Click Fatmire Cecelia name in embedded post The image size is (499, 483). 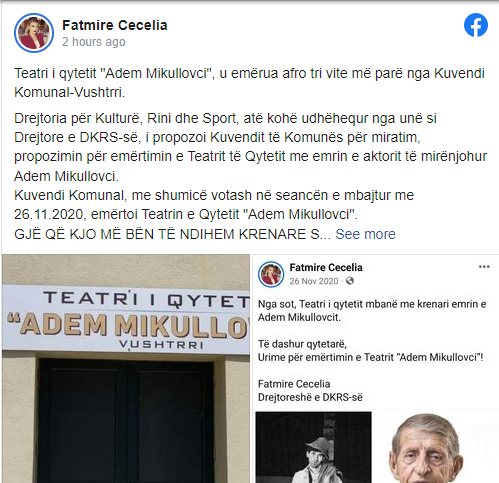[326, 267]
